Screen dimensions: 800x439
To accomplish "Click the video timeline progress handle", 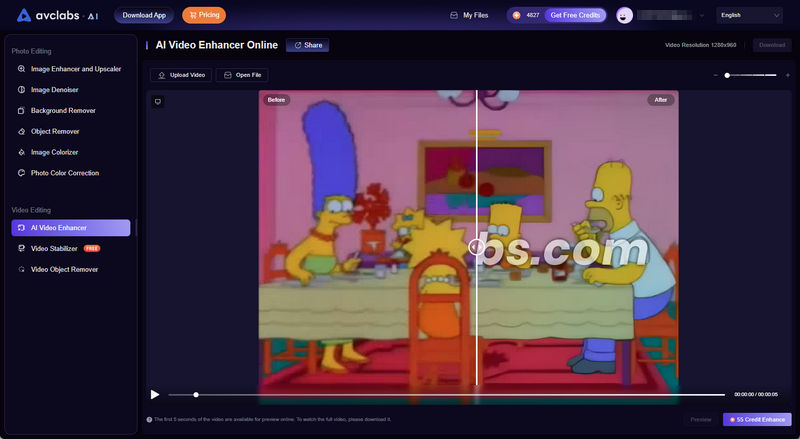I will point(196,395).
